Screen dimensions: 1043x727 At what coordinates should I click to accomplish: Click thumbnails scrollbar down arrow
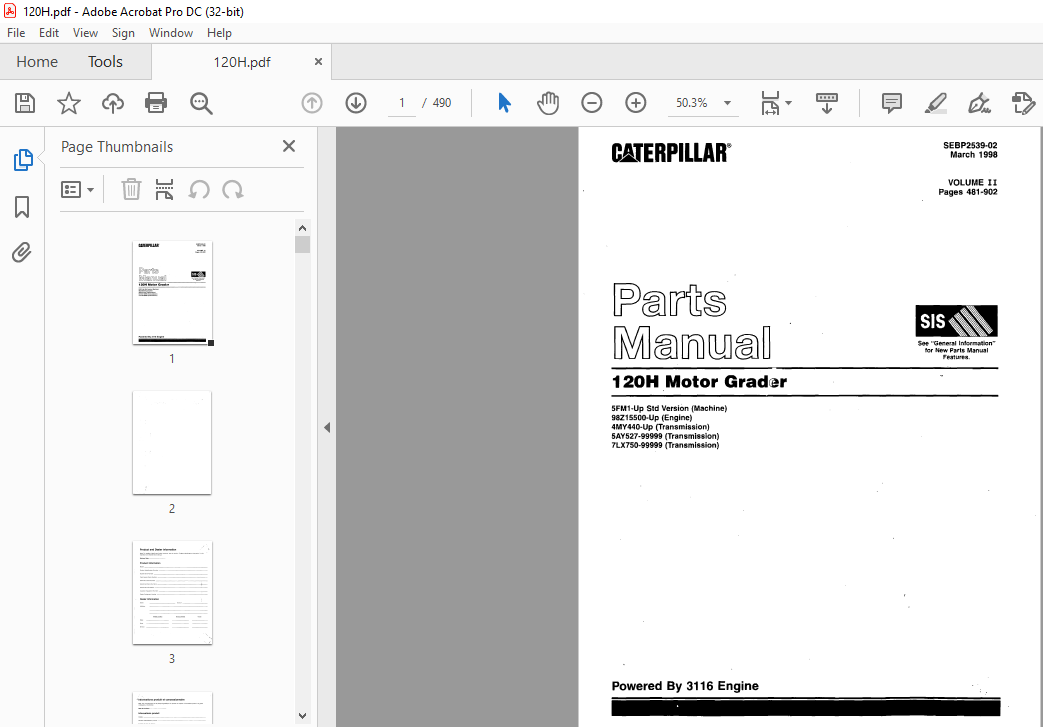click(x=303, y=716)
